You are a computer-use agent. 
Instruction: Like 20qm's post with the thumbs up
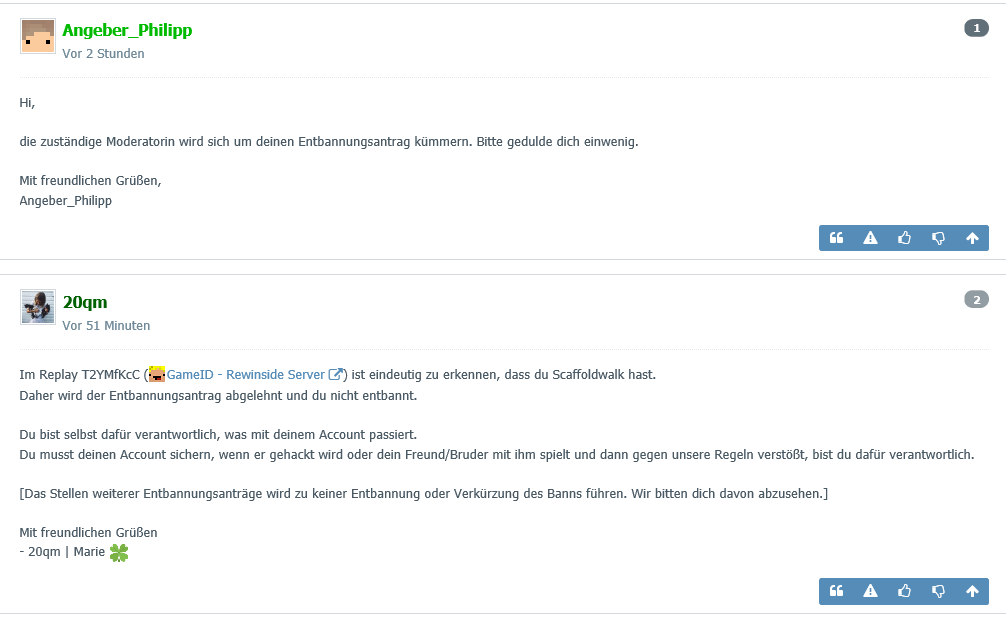point(904,591)
